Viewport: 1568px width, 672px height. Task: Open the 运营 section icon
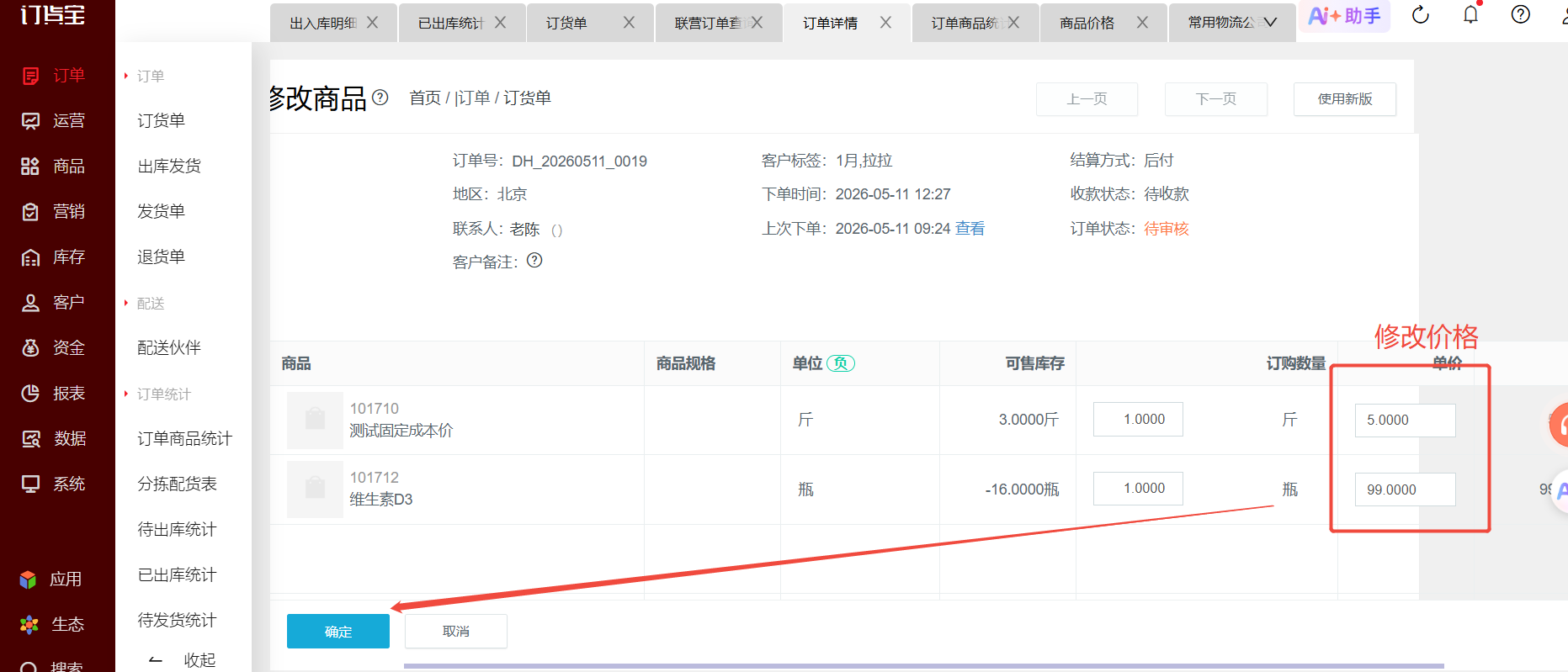click(x=30, y=121)
